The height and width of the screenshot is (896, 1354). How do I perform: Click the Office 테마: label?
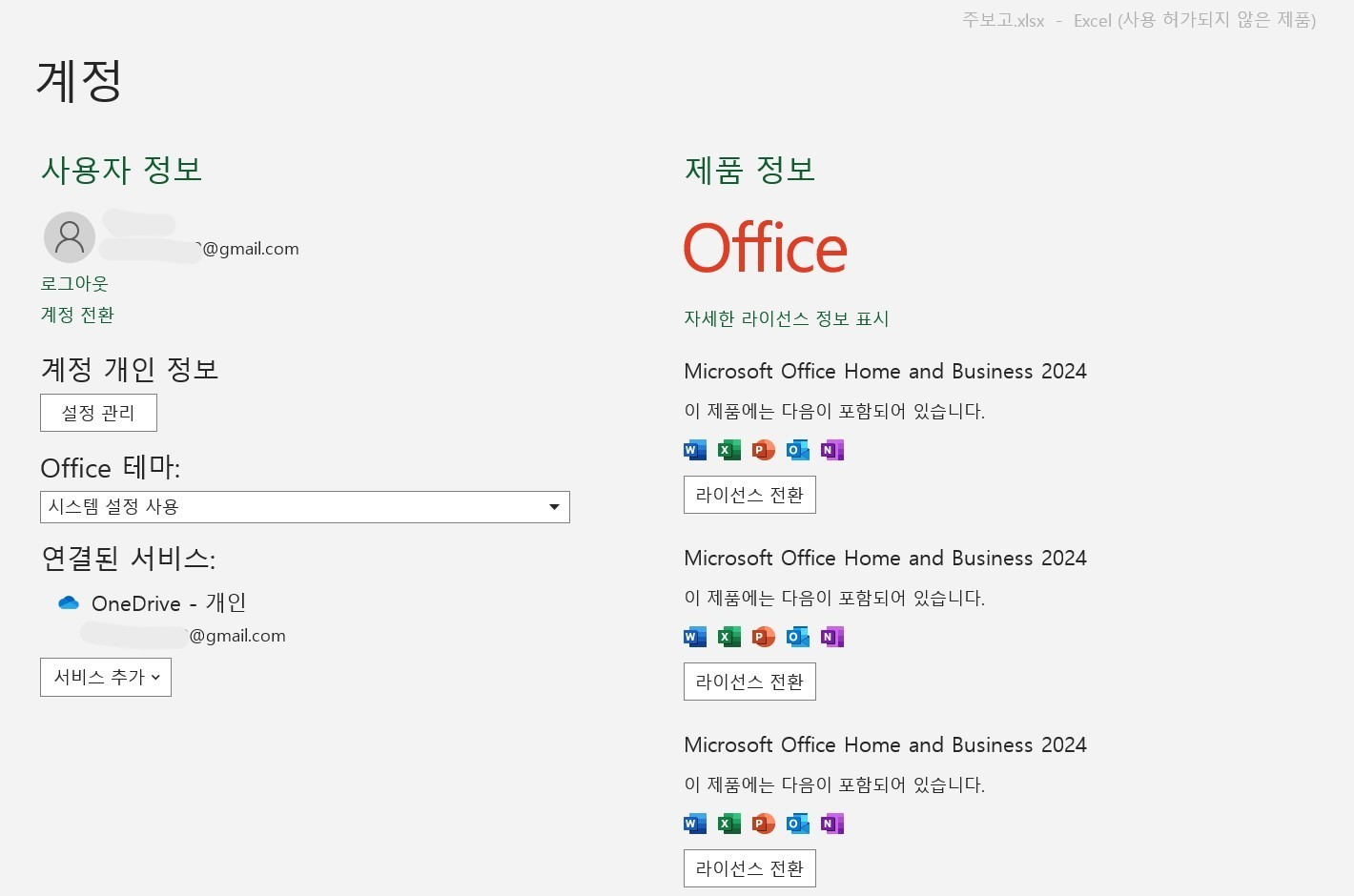(111, 468)
